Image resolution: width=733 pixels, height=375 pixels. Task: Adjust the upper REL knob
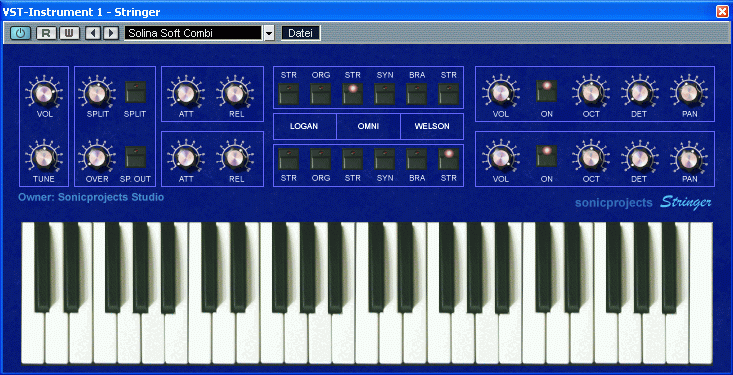click(x=236, y=94)
